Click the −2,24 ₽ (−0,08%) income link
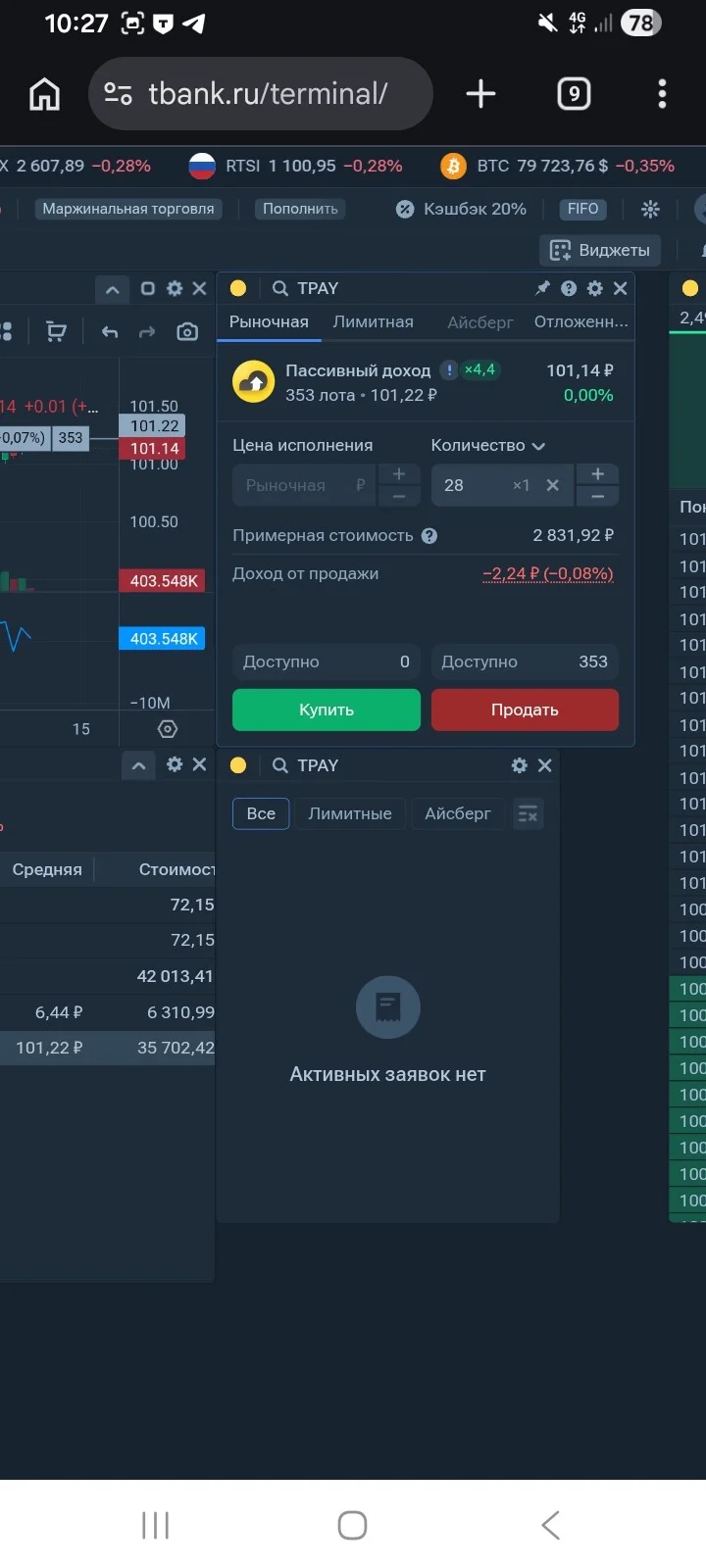 tap(548, 573)
